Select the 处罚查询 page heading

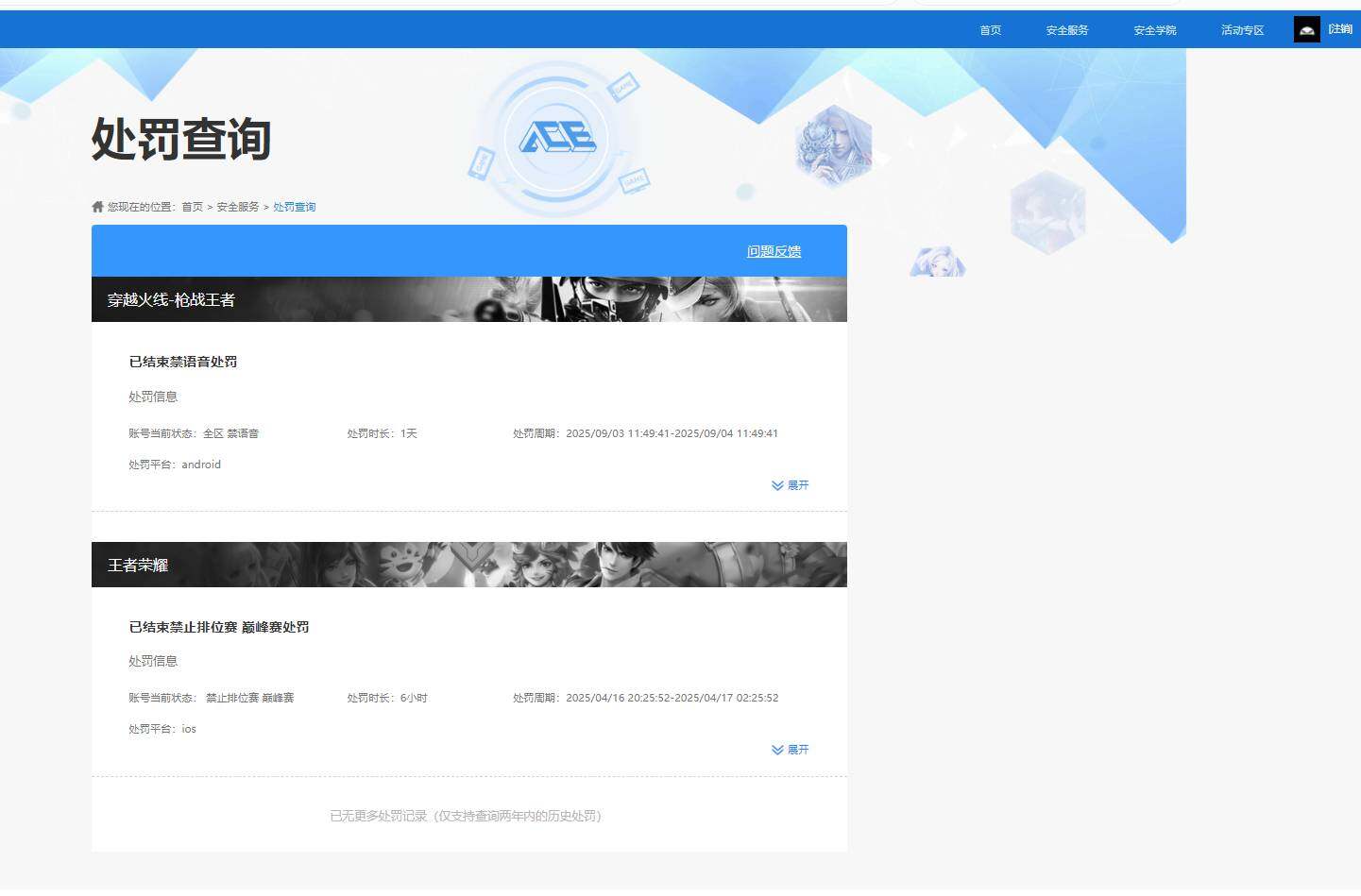coord(181,139)
